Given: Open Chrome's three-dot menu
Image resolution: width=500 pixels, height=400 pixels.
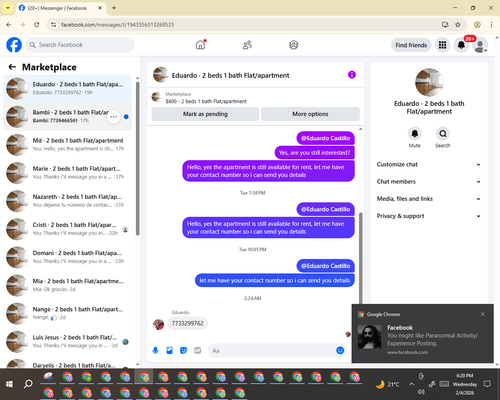Looking at the screenshot, I should click(x=491, y=24).
